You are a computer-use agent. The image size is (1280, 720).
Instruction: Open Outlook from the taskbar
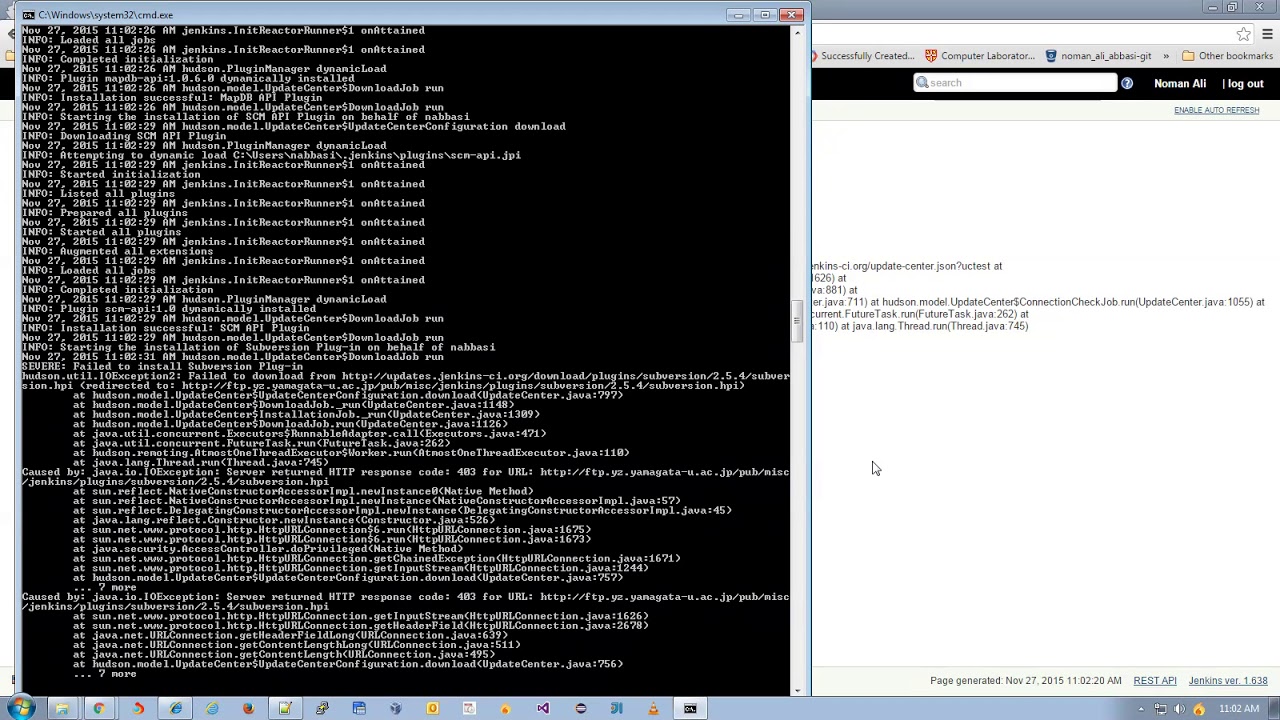pyautogui.click(x=432, y=709)
